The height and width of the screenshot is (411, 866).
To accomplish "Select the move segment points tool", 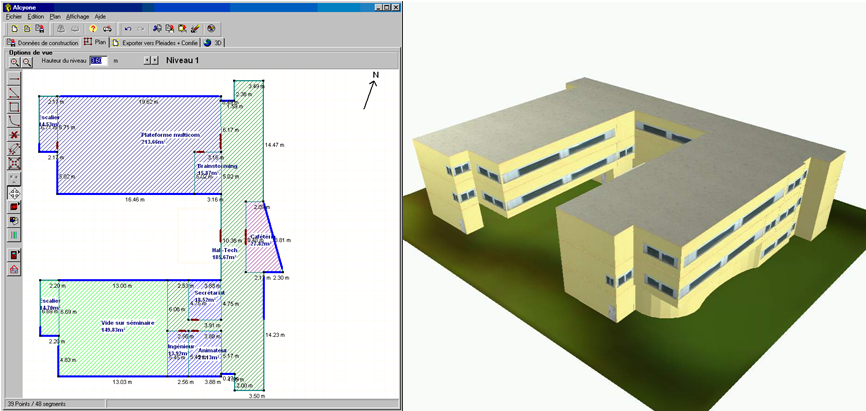I will (14, 149).
